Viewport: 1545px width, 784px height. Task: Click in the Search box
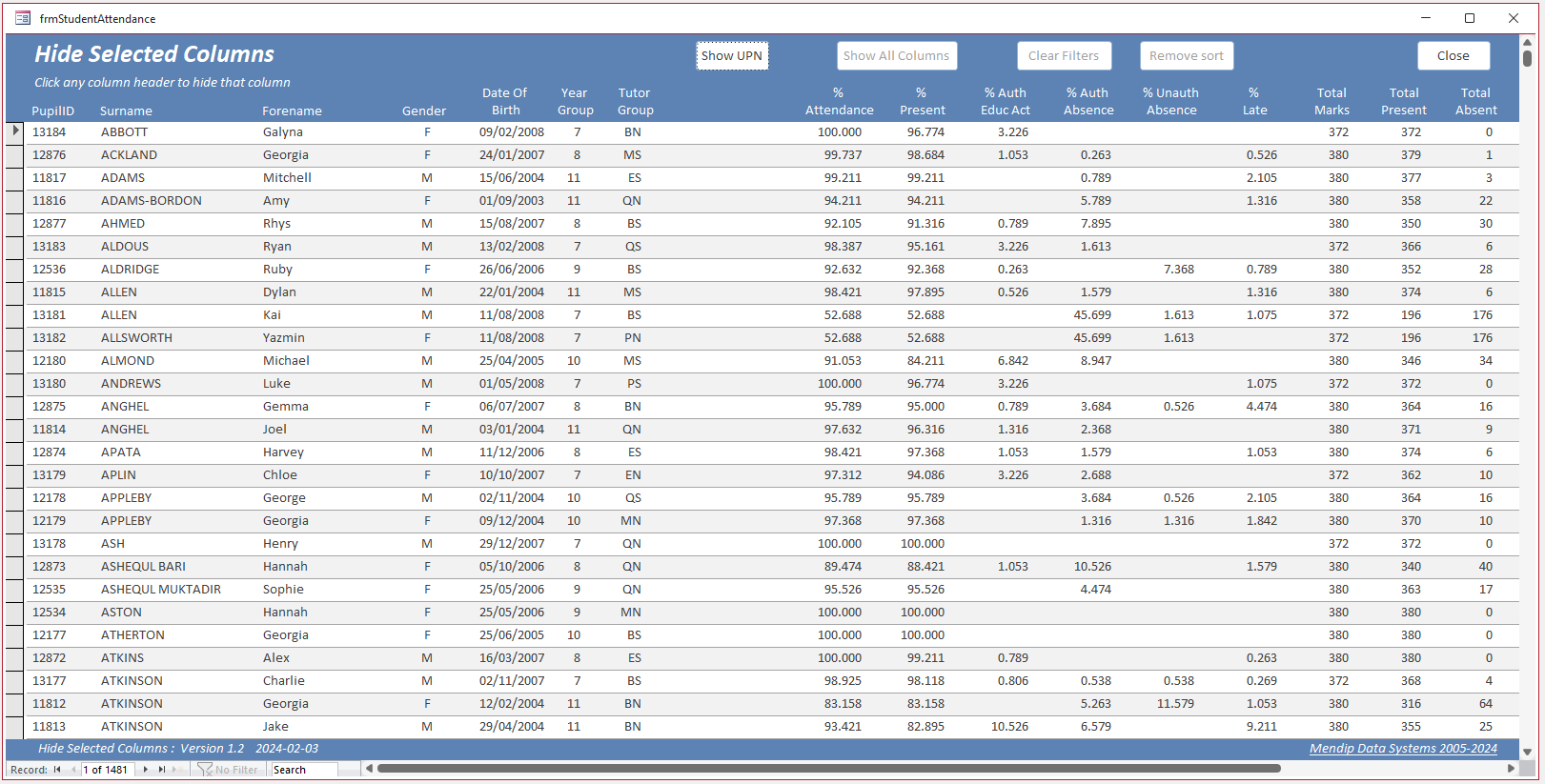click(304, 770)
